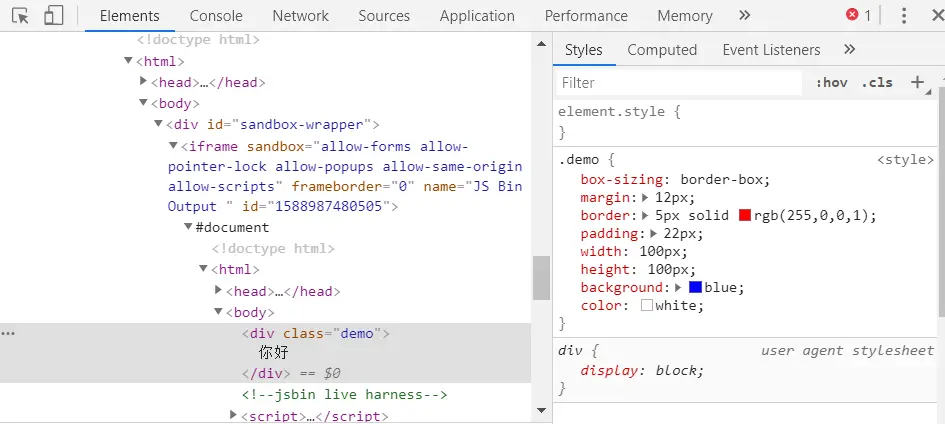
Task: Select the Computed sub-tab
Action: tap(662, 50)
